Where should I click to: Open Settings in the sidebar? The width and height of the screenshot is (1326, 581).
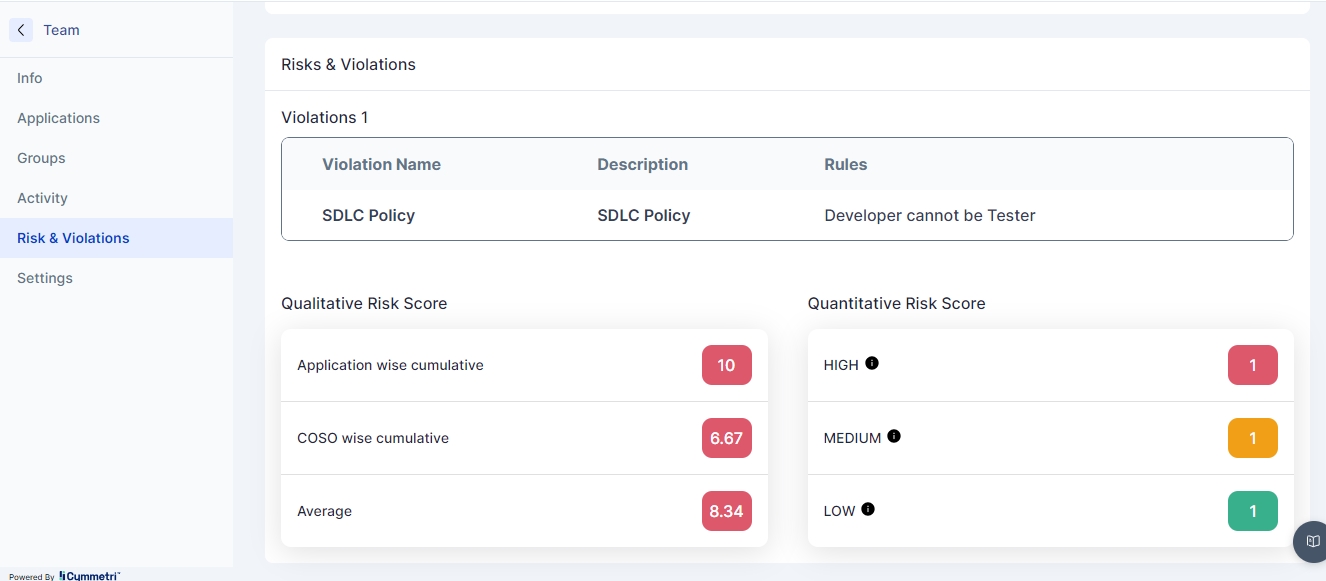[x=45, y=278]
